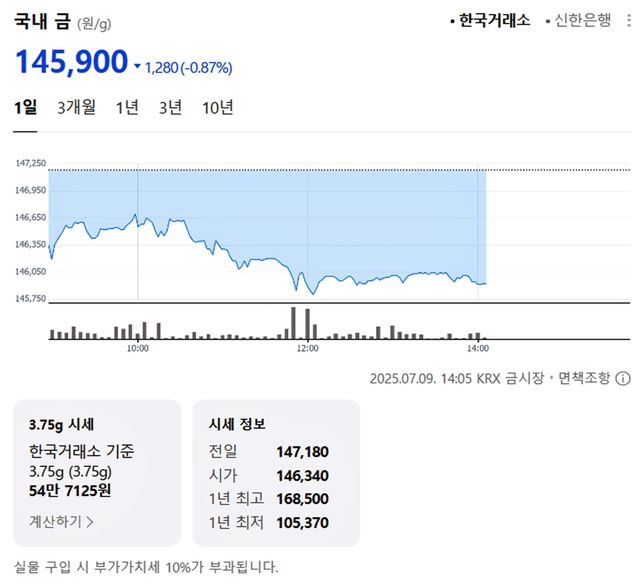The image size is (640, 586).
Task: Click the info icon beside 면책조항
Action: [623, 378]
